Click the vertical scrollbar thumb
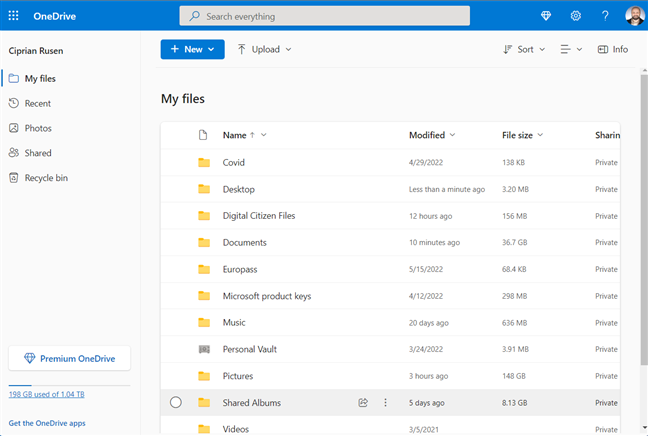Viewport: 648px width, 436px height. pos(644,220)
